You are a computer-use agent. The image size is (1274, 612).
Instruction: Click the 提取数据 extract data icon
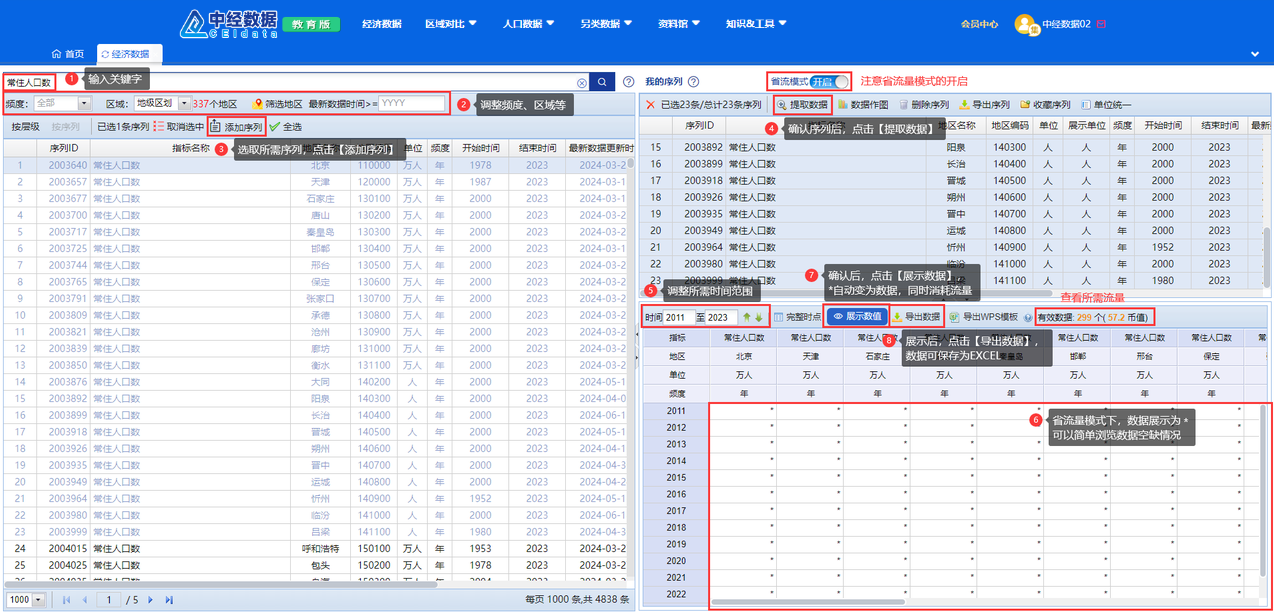click(782, 105)
